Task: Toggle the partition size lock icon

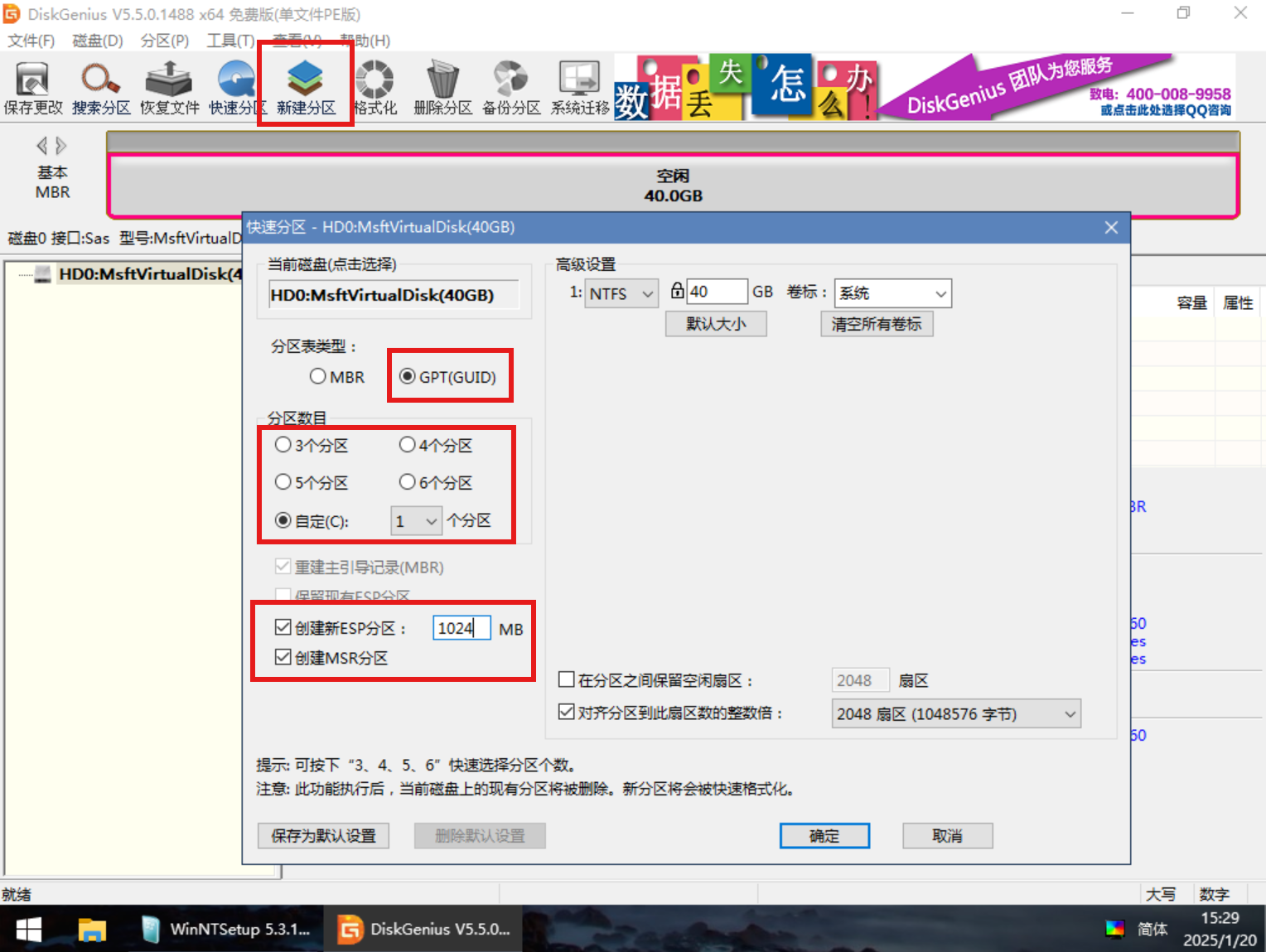Action: tap(677, 291)
